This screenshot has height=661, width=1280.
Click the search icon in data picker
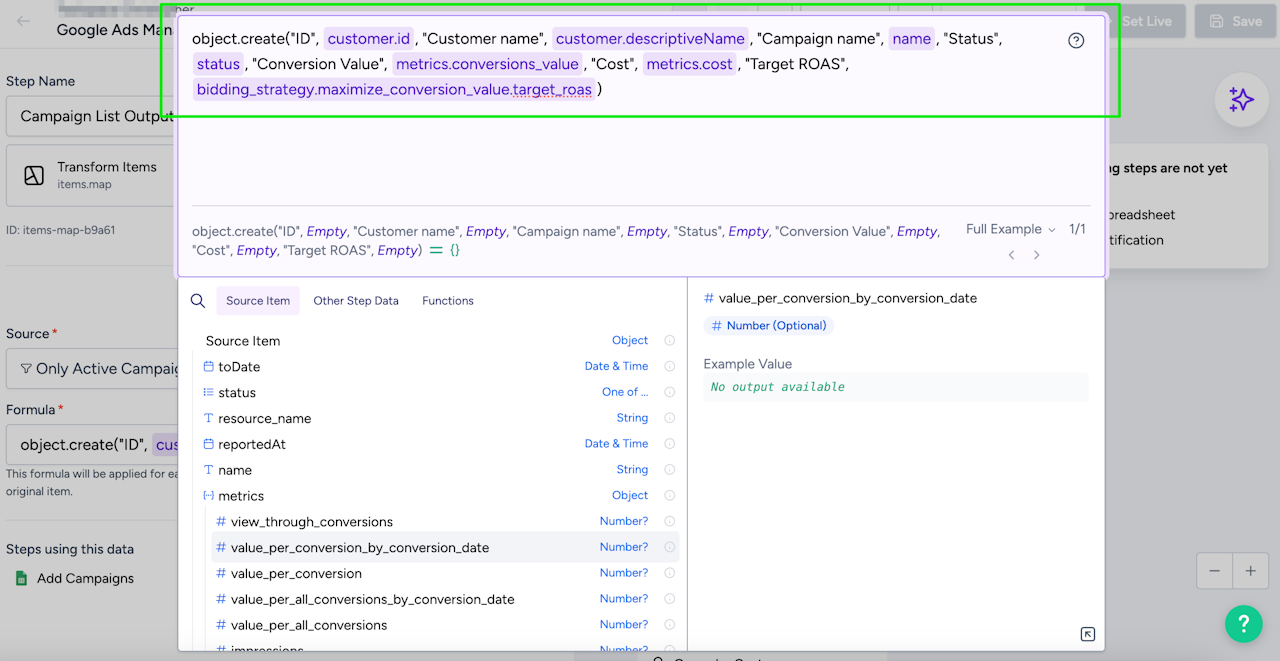[x=198, y=301]
